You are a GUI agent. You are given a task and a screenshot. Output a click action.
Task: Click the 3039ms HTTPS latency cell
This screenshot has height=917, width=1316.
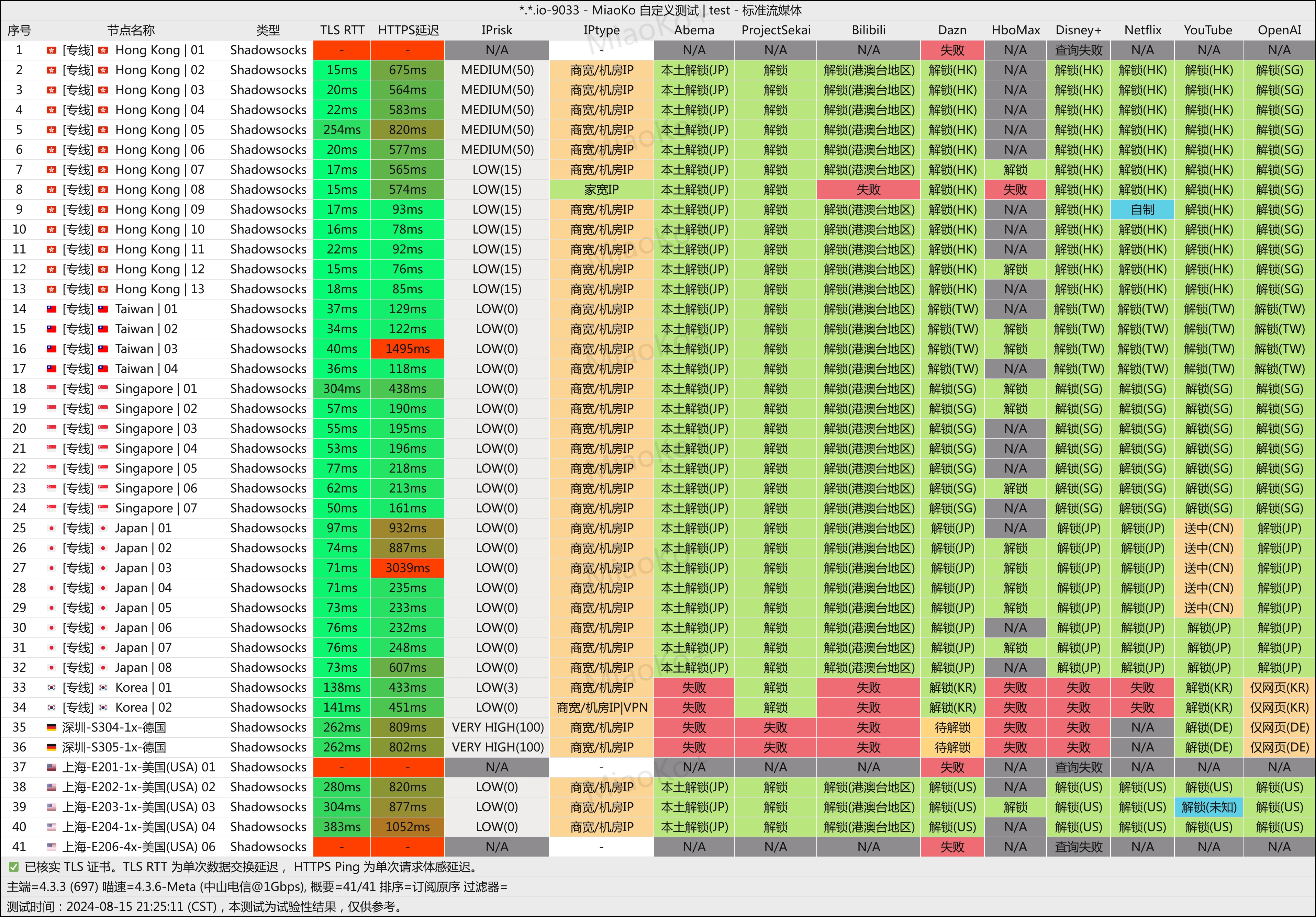[x=408, y=568]
